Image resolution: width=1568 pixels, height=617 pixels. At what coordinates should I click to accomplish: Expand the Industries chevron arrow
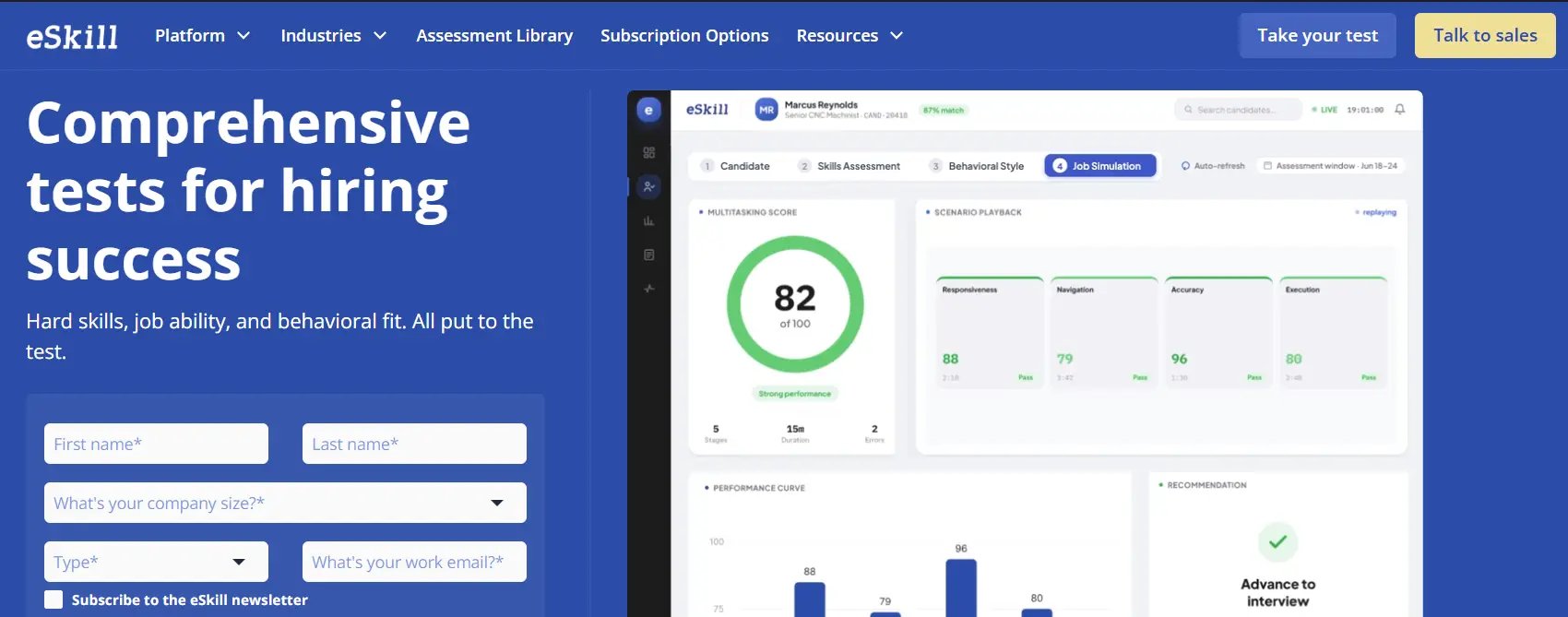point(380,36)
